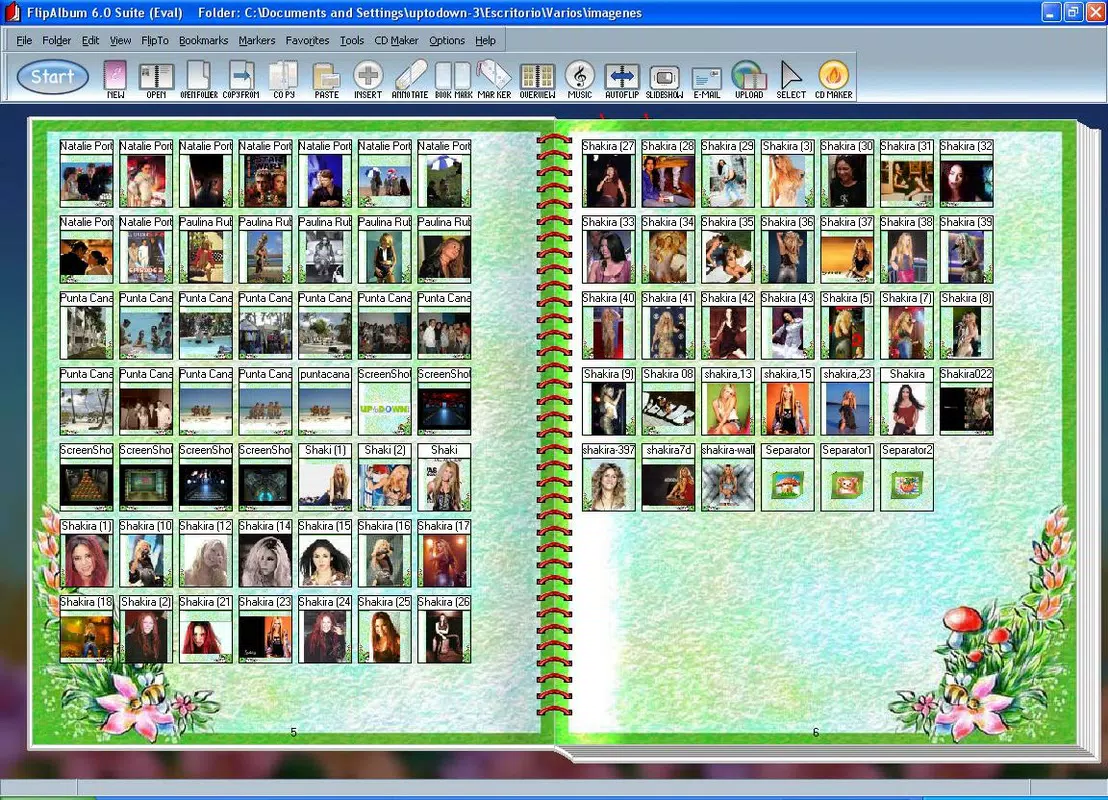
Task: Open the Favorites menu
Action: tap(307, 40)
